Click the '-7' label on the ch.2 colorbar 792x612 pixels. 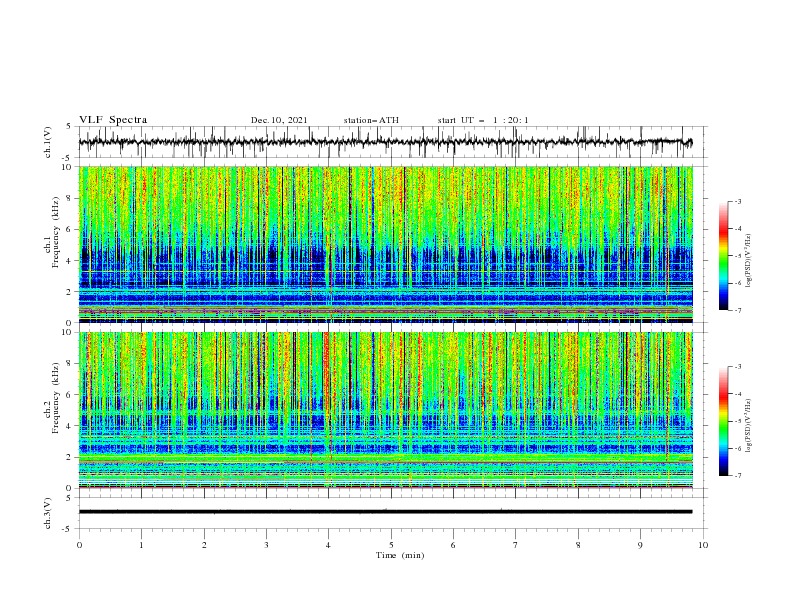coord(737,476)
